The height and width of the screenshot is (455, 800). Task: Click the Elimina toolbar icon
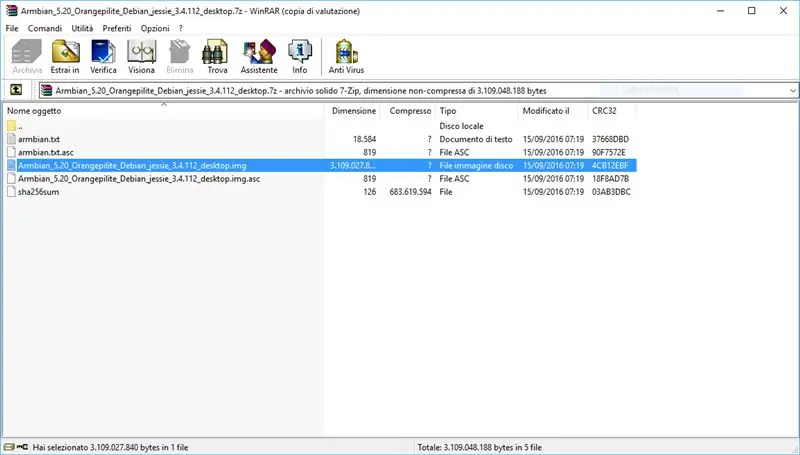click(180, 57)
